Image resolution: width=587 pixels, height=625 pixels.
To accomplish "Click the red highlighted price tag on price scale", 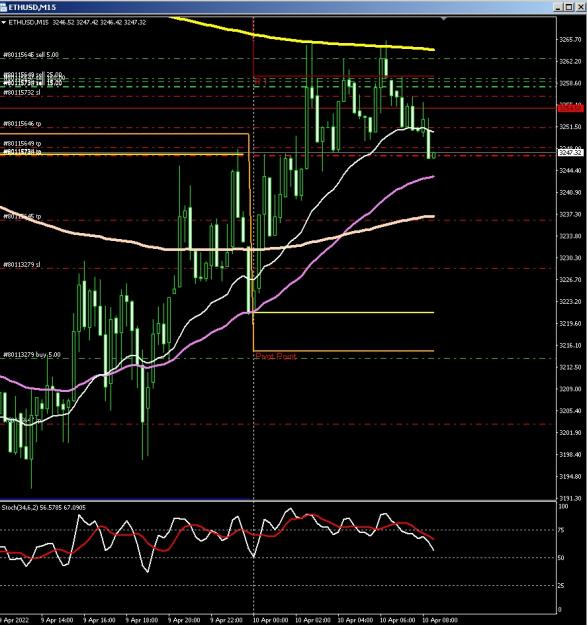I will [570, 108].
